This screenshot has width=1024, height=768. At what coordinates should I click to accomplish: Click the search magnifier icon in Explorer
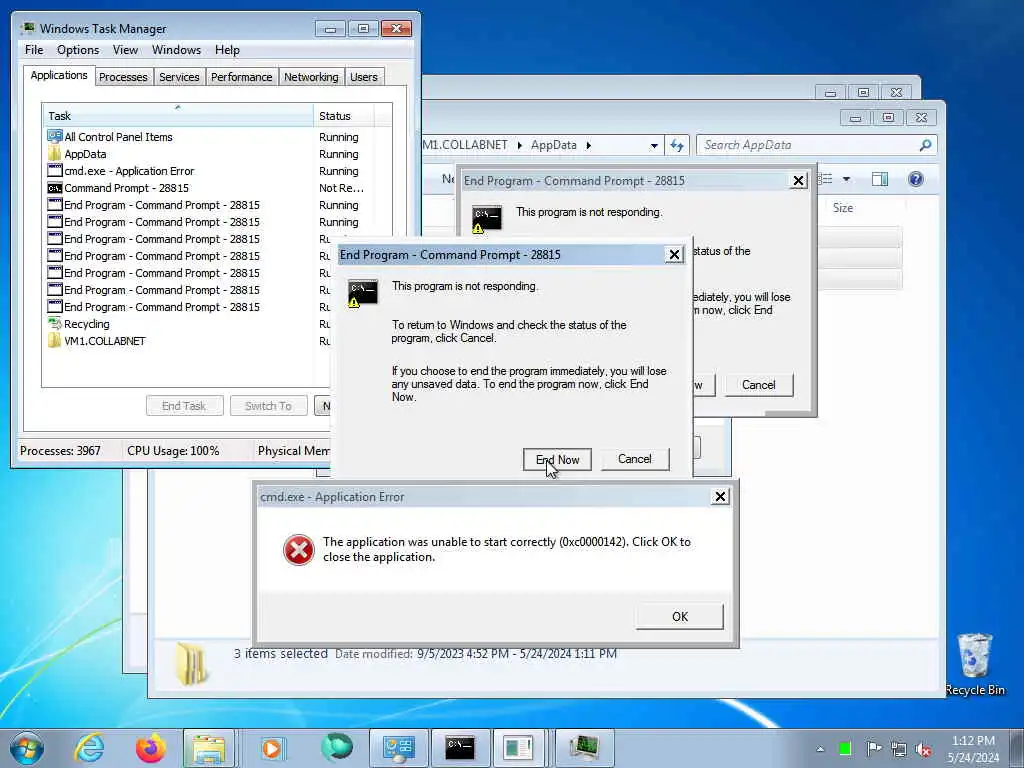(x=925, y=145)
